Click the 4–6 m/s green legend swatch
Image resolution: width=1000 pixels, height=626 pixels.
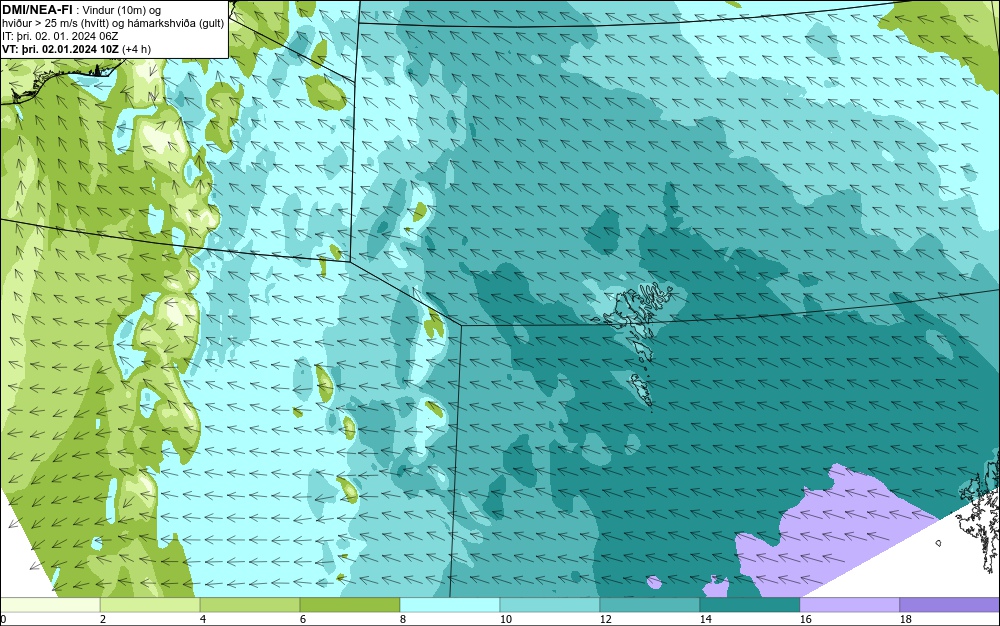coord(250,605)
